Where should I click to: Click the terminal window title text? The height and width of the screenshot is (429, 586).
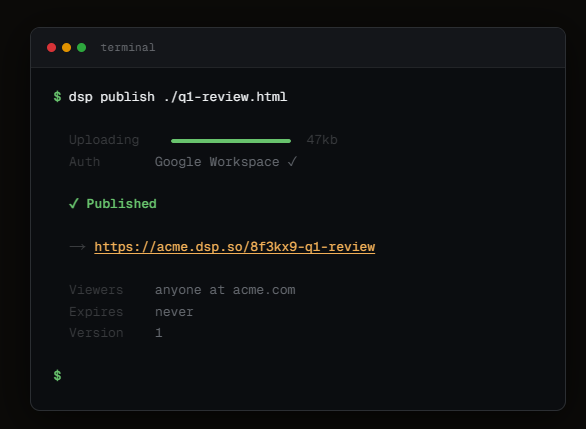[128, 47]
